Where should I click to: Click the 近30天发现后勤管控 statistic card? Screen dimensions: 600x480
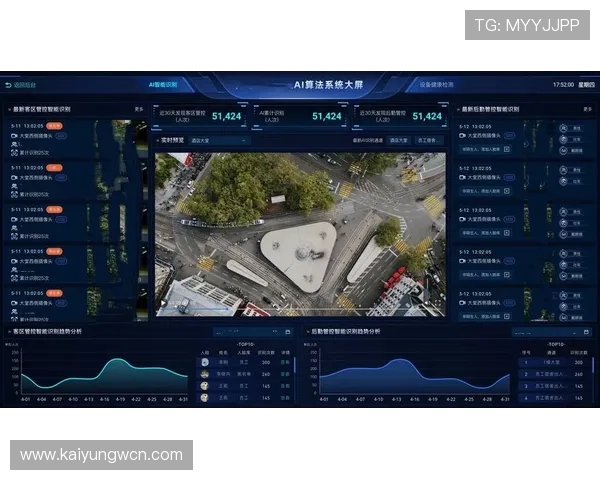tap(400, 116)
